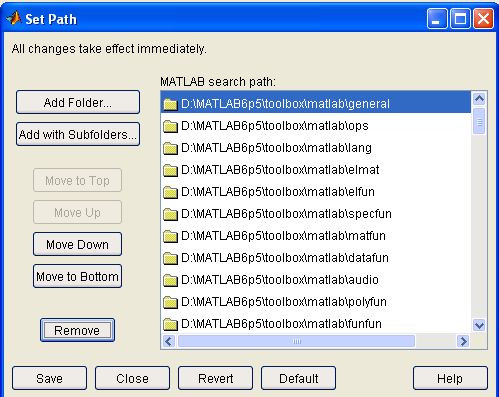Viewport: 499px width, 397px height.
Task: Click the folder icon beside matlab\matfun
Action: [x=170, y=236]
